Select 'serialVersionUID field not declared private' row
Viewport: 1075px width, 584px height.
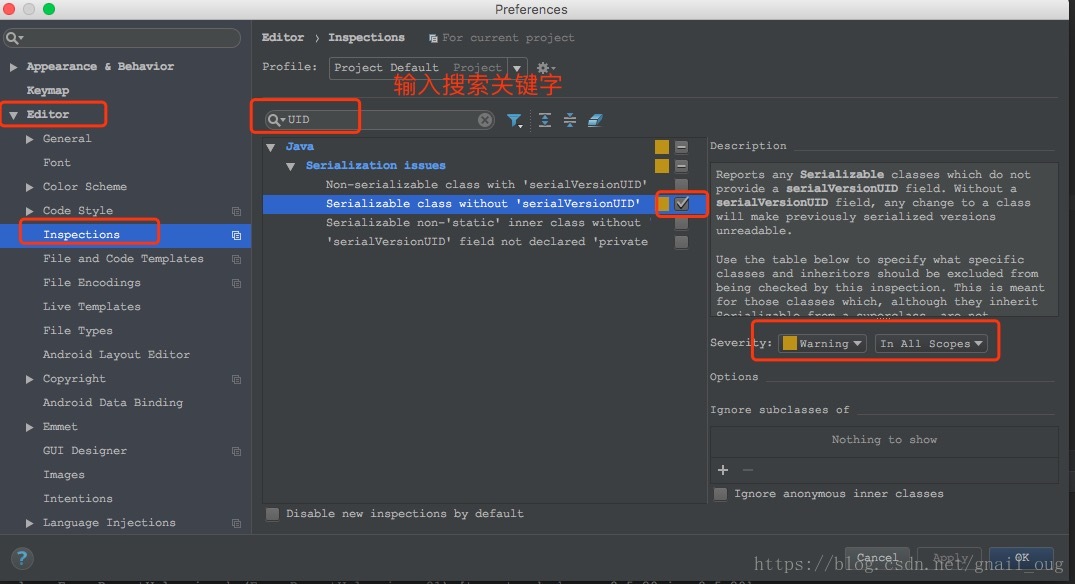click(483, 242)
